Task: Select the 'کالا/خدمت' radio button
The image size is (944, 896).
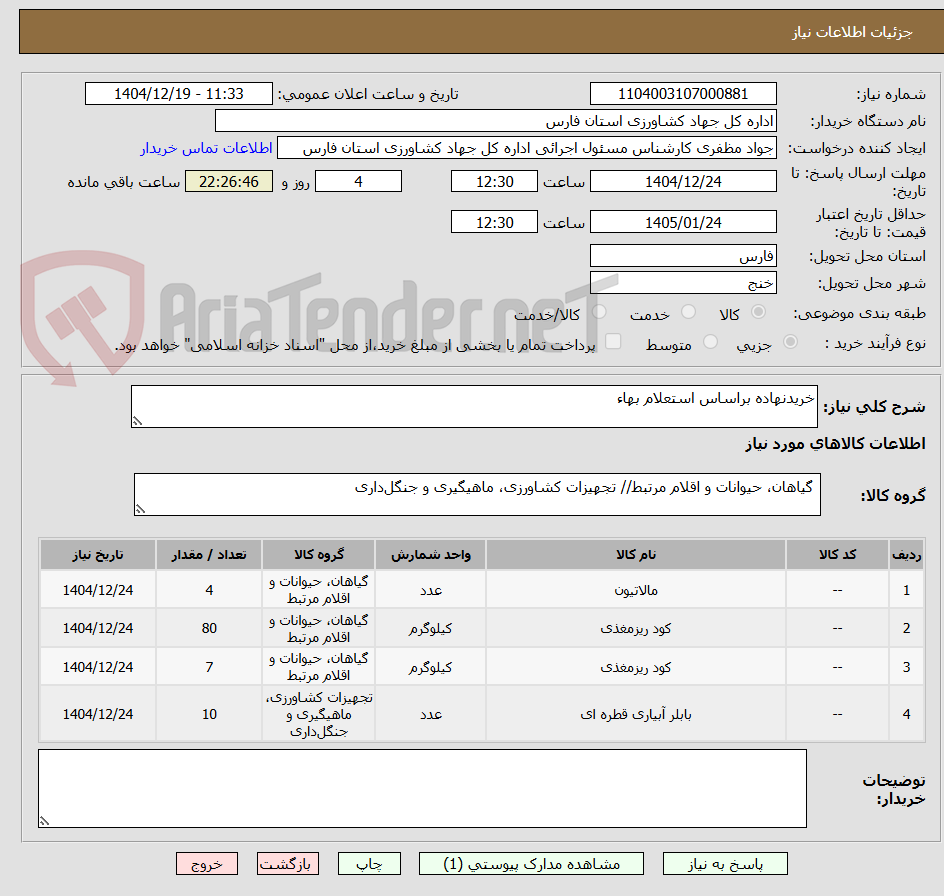Action: [x=599, y=311]
